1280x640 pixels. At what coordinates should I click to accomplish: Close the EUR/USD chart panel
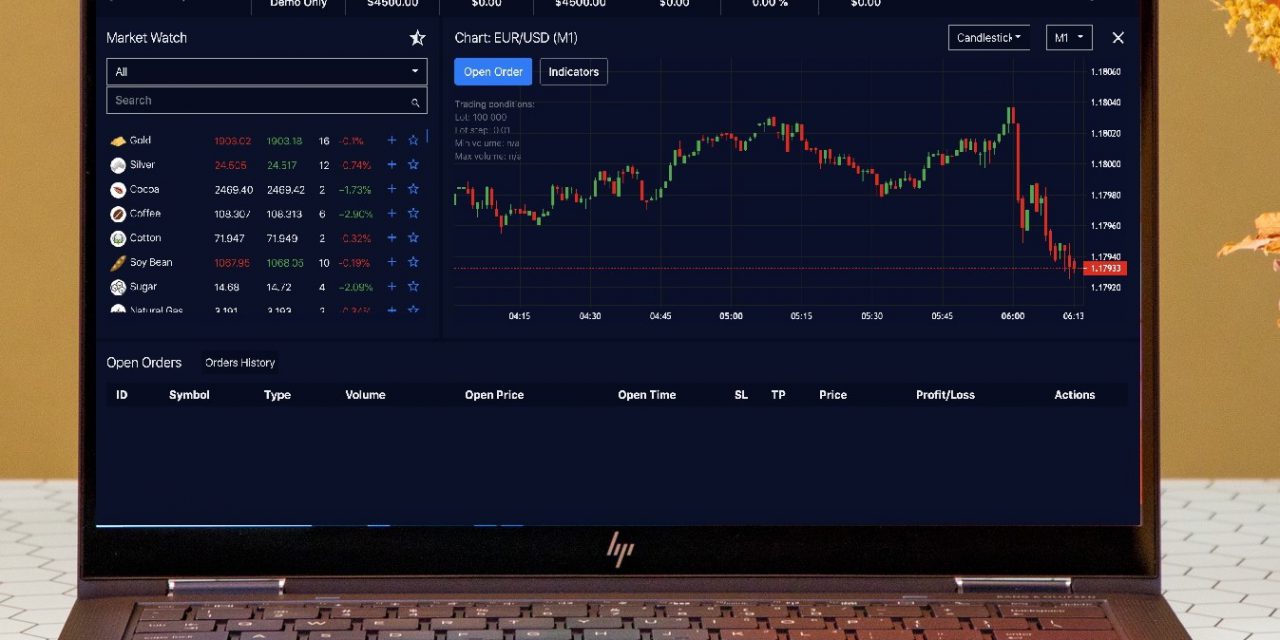1118,38
